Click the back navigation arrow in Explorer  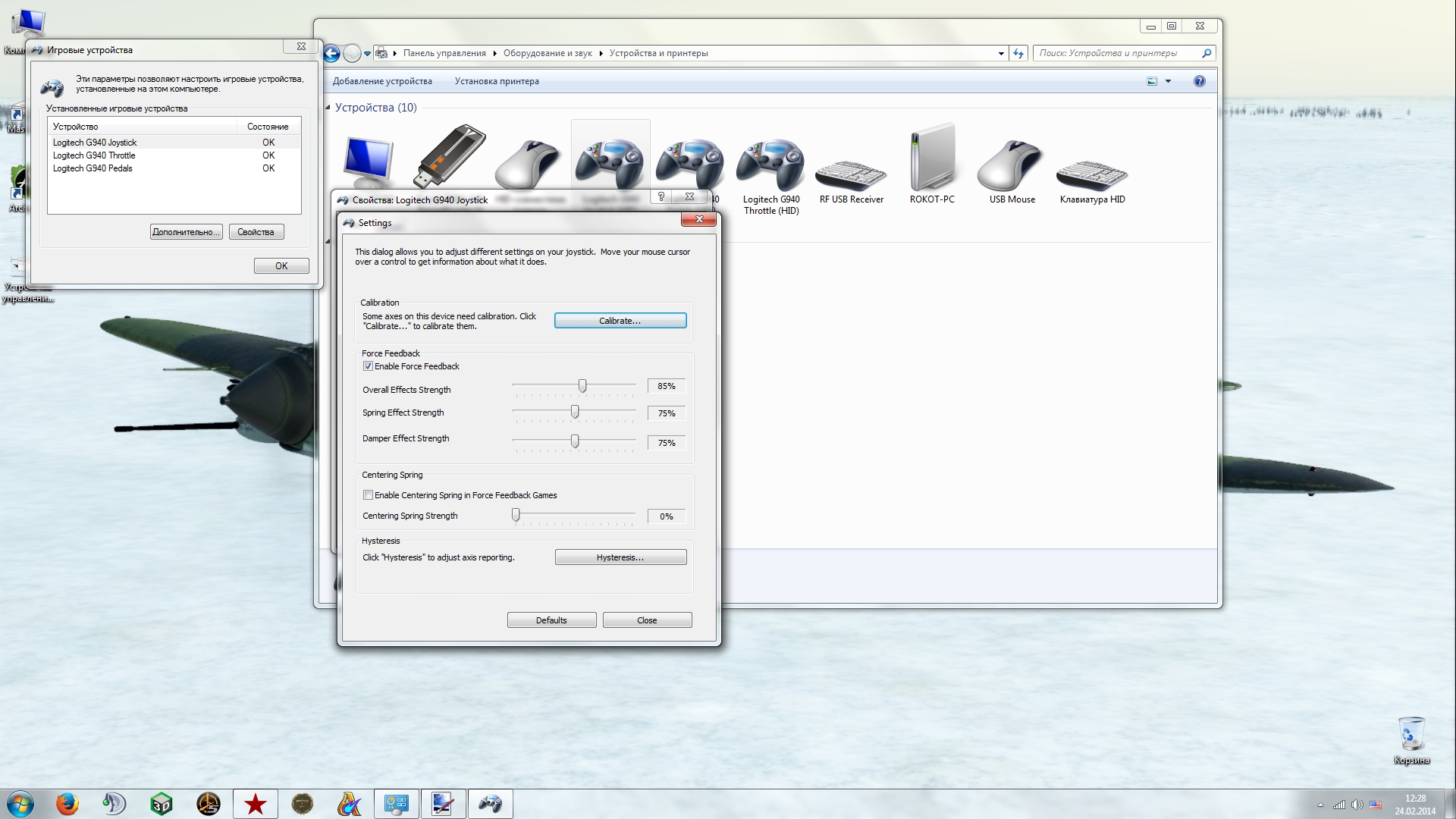coord(331,53)
